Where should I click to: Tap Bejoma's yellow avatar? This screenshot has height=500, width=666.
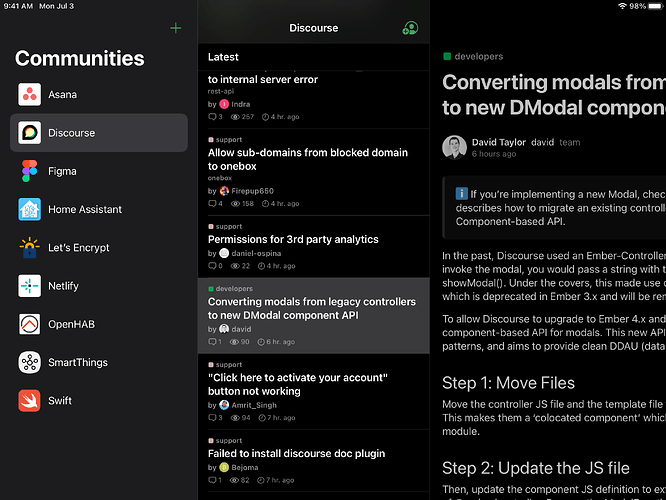click(224, 467)
